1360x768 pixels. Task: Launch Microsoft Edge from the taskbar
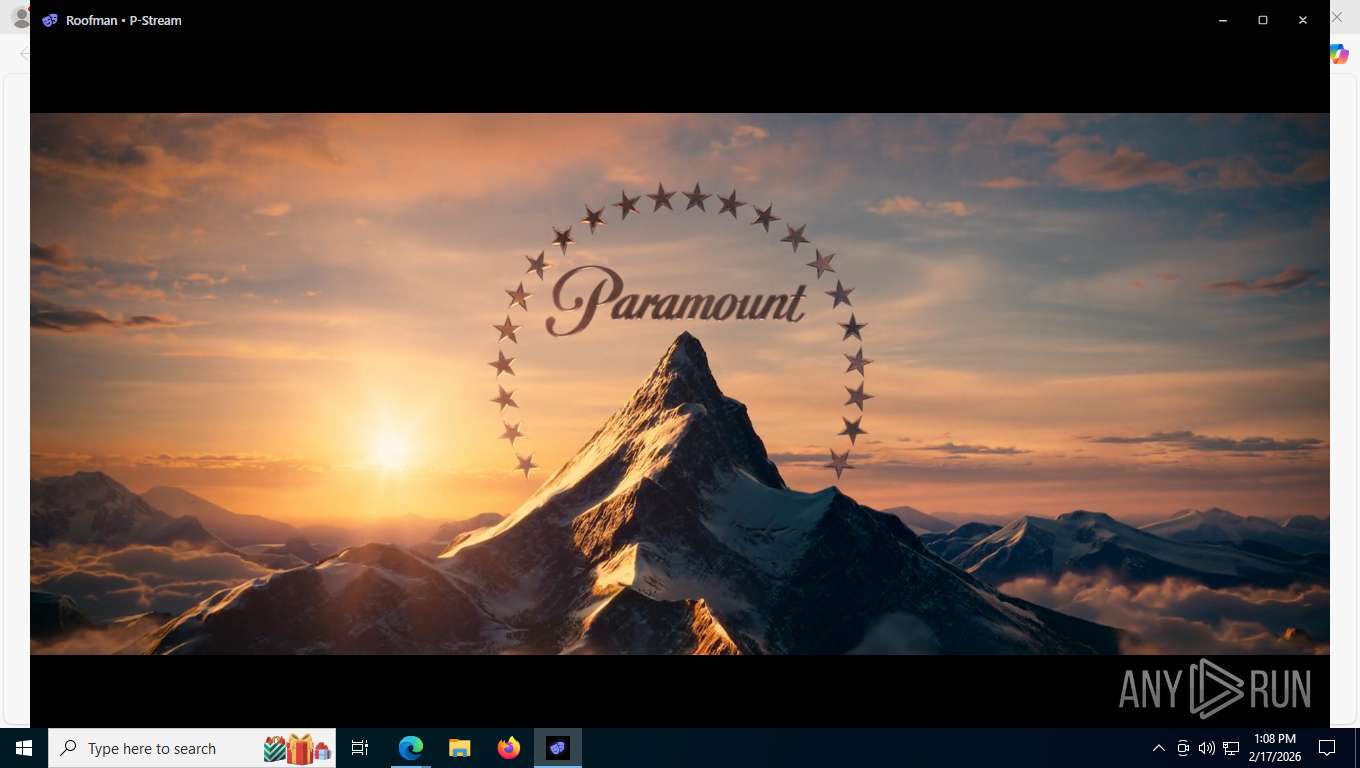(411, 748)
